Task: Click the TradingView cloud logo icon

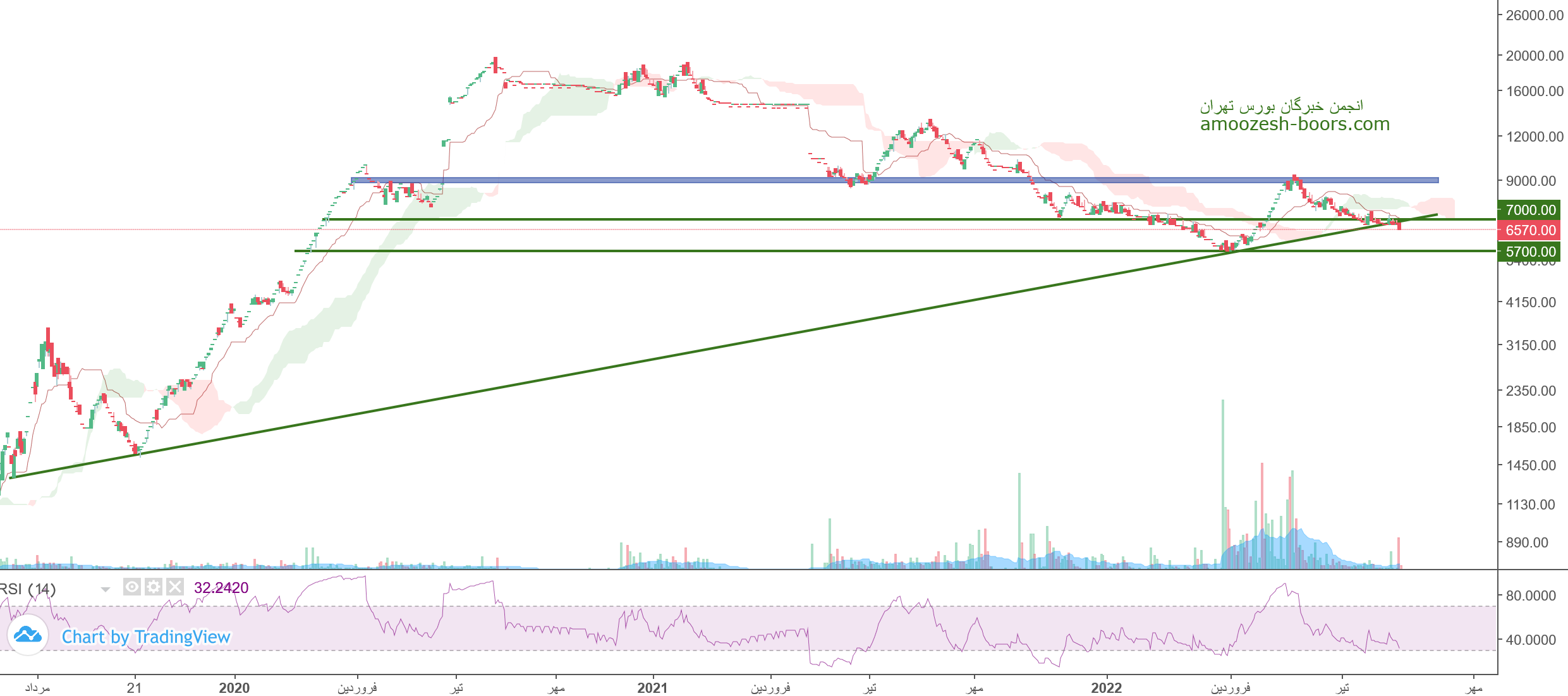Action: [28, 635]
